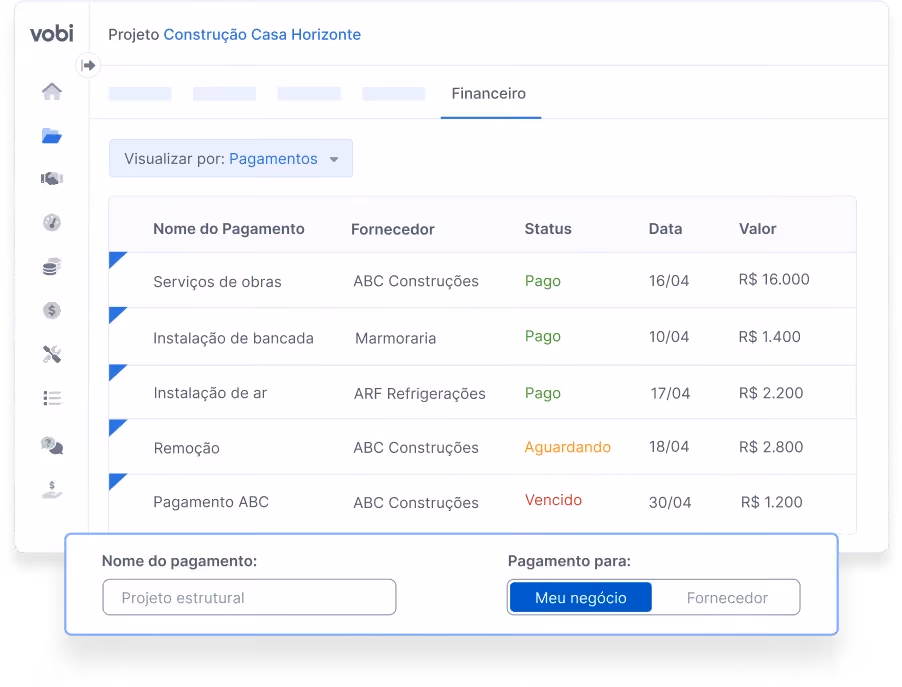Screen dimensions: 902x687
Task: Click the dollar coin sidebar icon
Action: tap(52, 311)
